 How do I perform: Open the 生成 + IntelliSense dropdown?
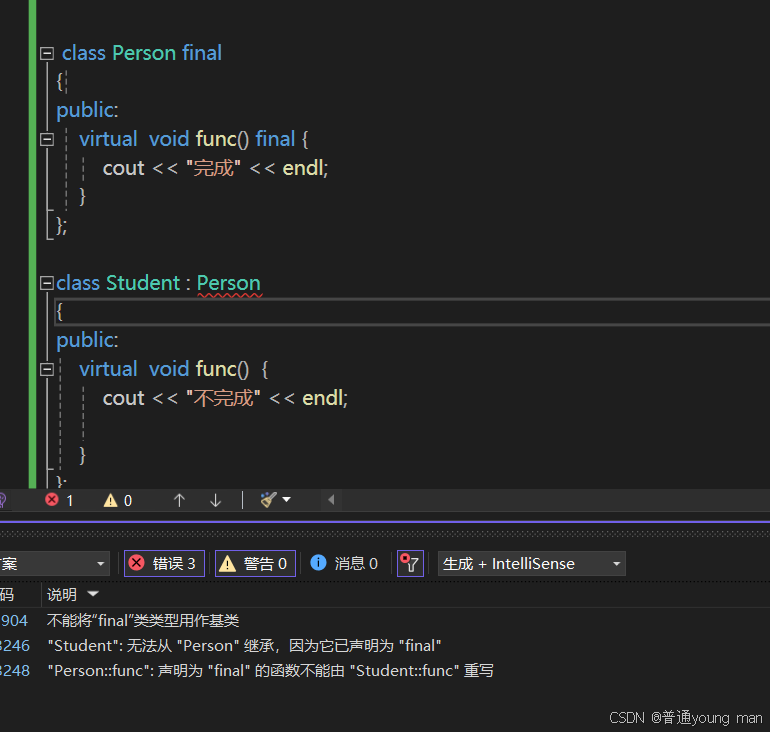tap(532, 564)
